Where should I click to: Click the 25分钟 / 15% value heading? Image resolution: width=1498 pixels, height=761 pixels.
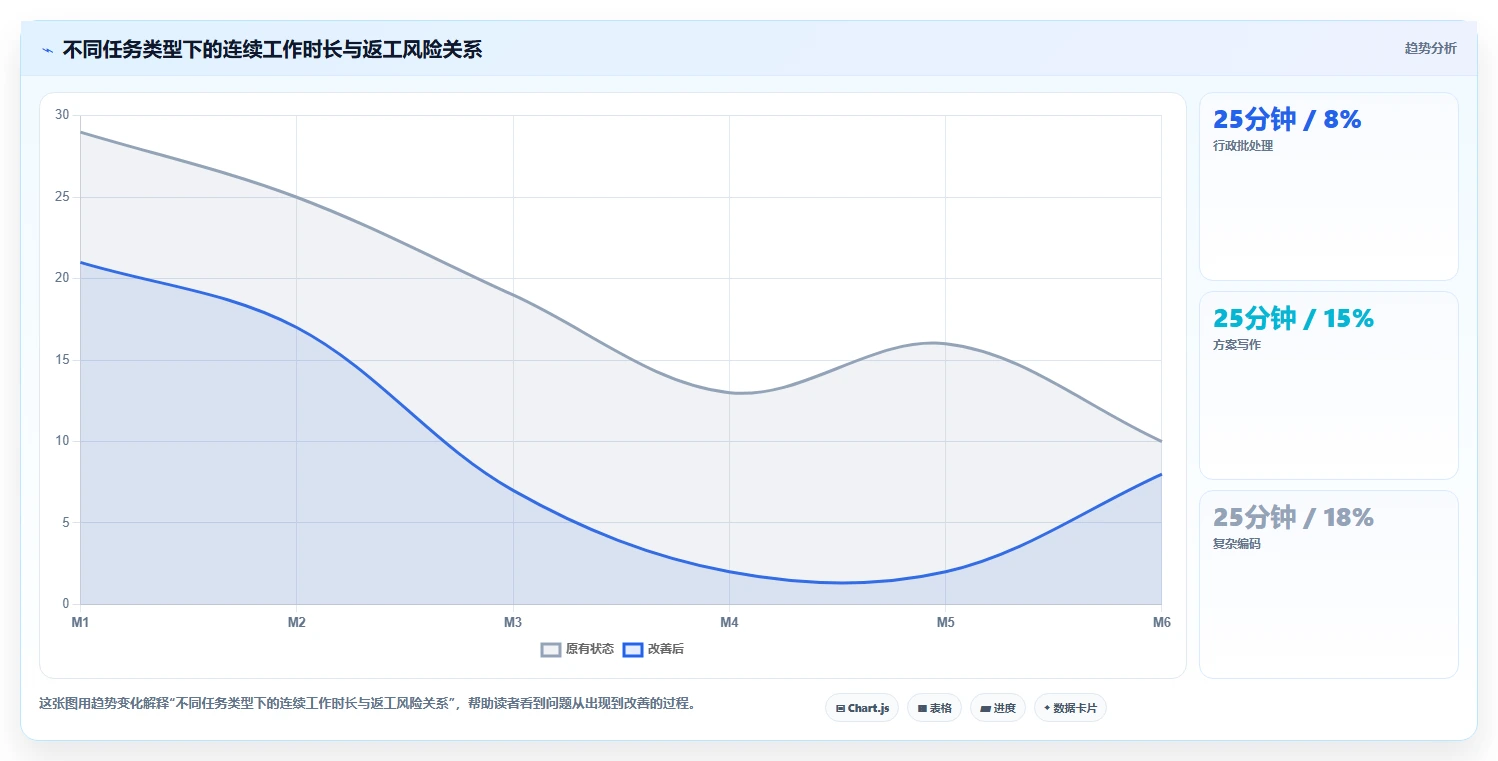pyautogui.click(x=1293, y=319)
